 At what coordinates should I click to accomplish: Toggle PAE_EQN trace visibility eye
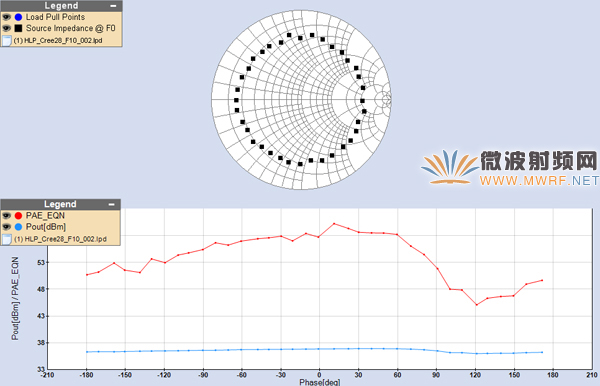pyautogui.click(x=6, y=216)
